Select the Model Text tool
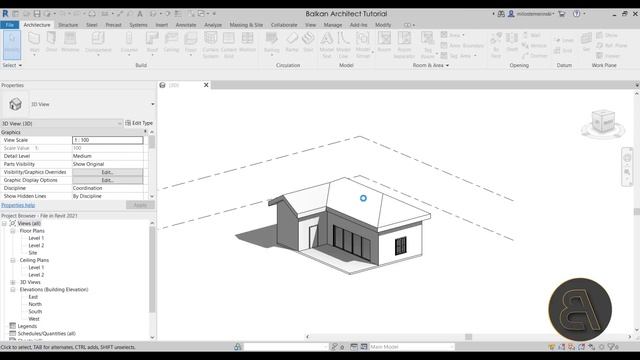This screenshot has width=640, height=360. pyautogui.click(x=327, y=44)
